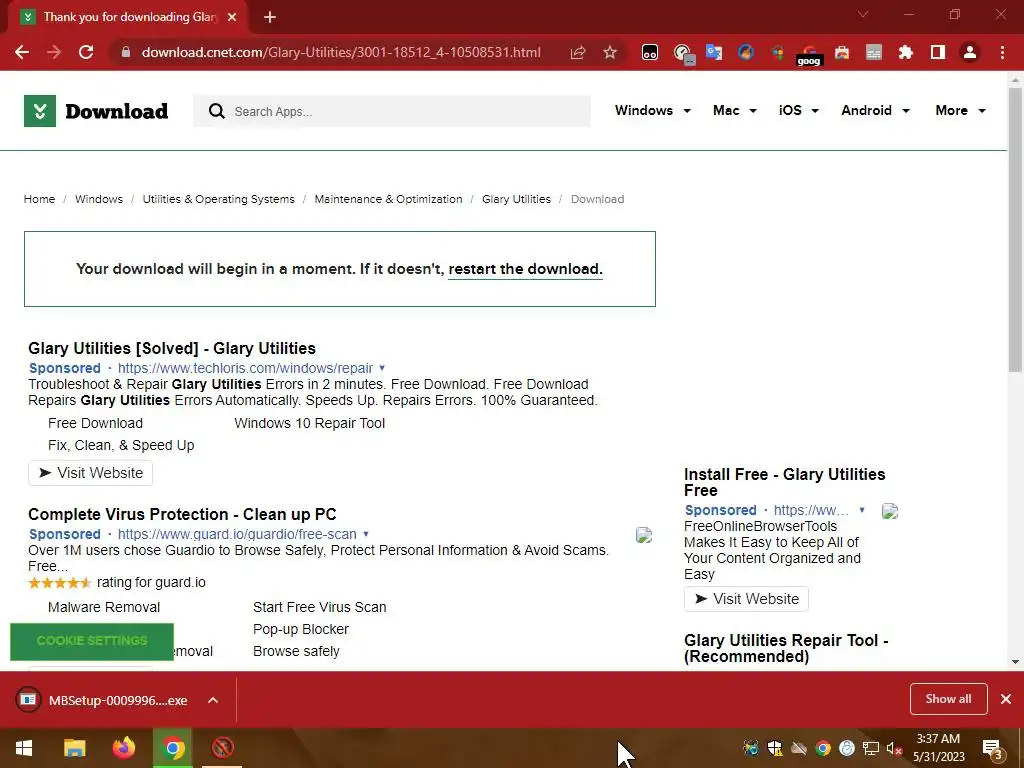Open the Chrome three-dot menu

coord(1002,52)
